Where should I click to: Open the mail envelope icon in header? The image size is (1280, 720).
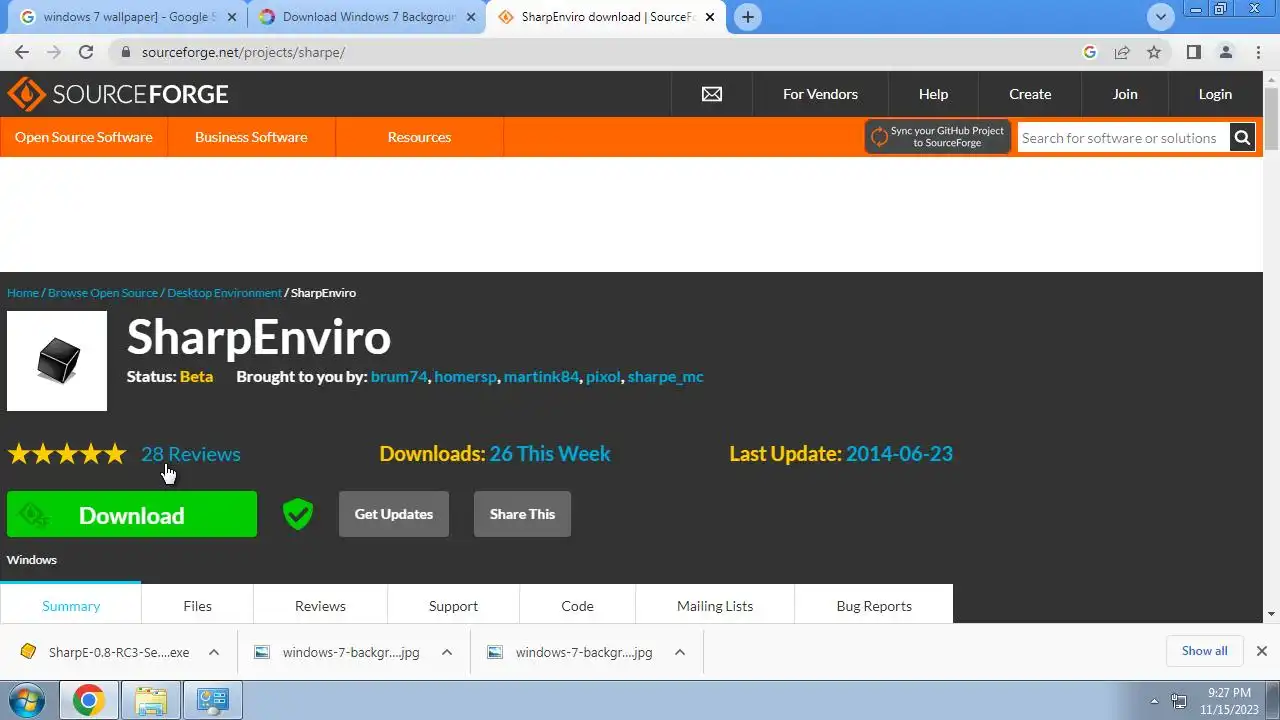coord(712,94)
